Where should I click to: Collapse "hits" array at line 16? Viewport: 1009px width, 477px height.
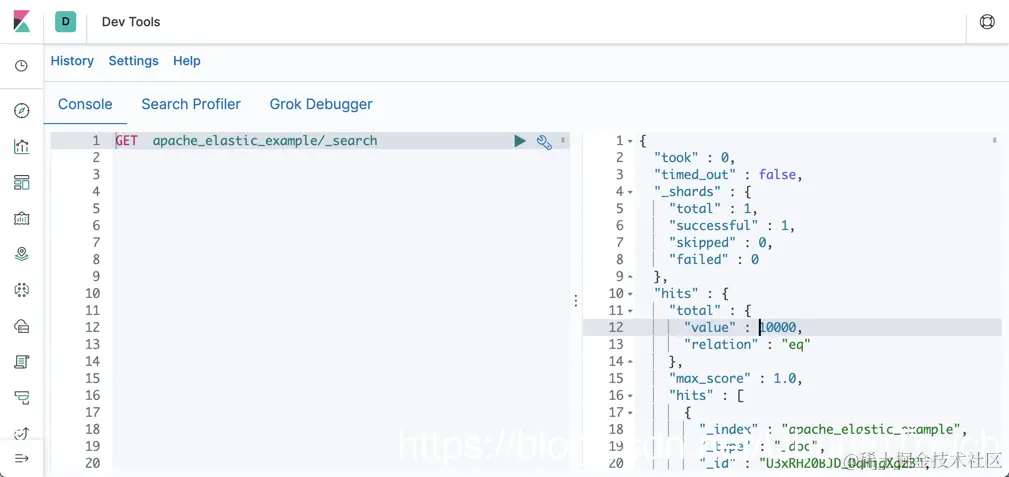[x=631, y=396]
